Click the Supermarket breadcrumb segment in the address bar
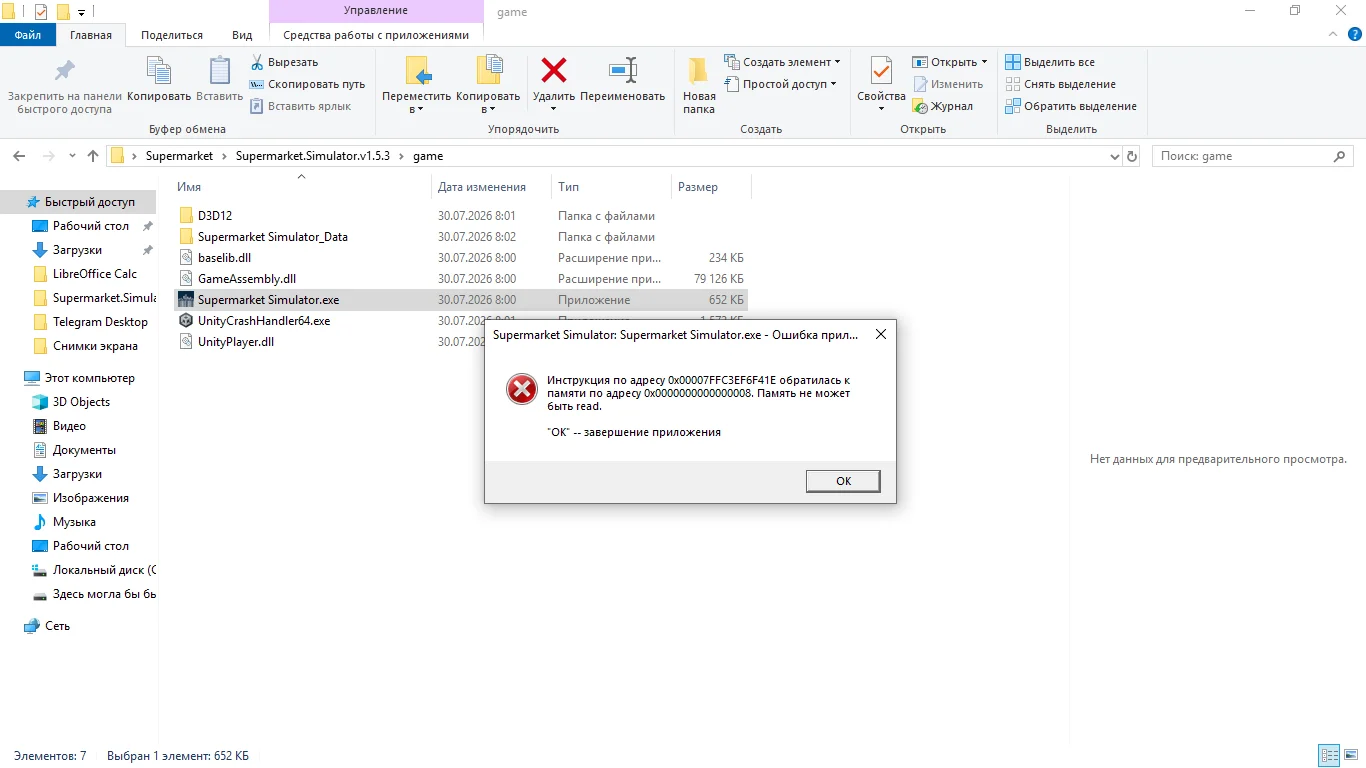Image resolution: width=1366 pixels, height=768 pixels. pos(179,156)
